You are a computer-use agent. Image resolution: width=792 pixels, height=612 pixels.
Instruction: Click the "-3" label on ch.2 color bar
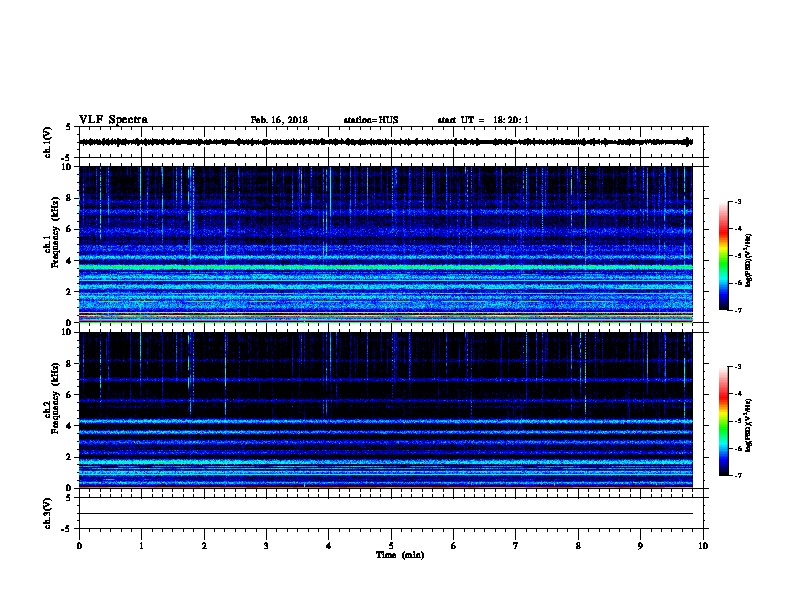pos(738,367)
